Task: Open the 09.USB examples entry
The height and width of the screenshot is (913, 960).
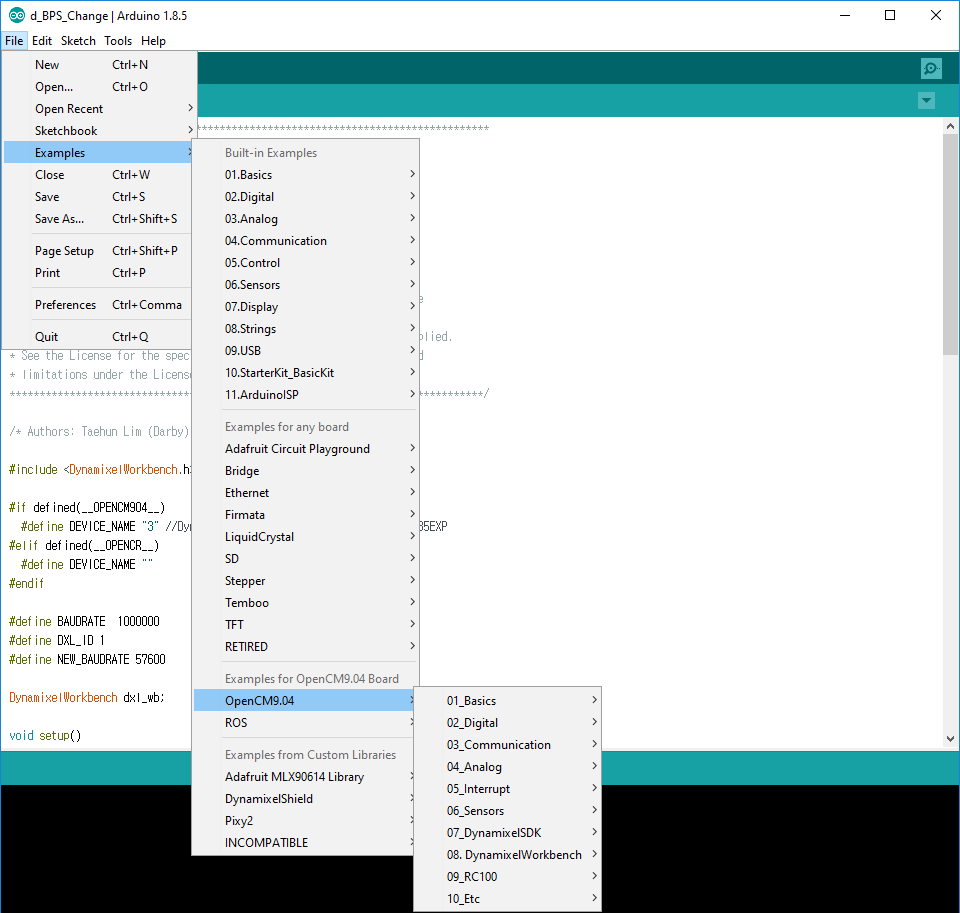Action: click(306, 351)
